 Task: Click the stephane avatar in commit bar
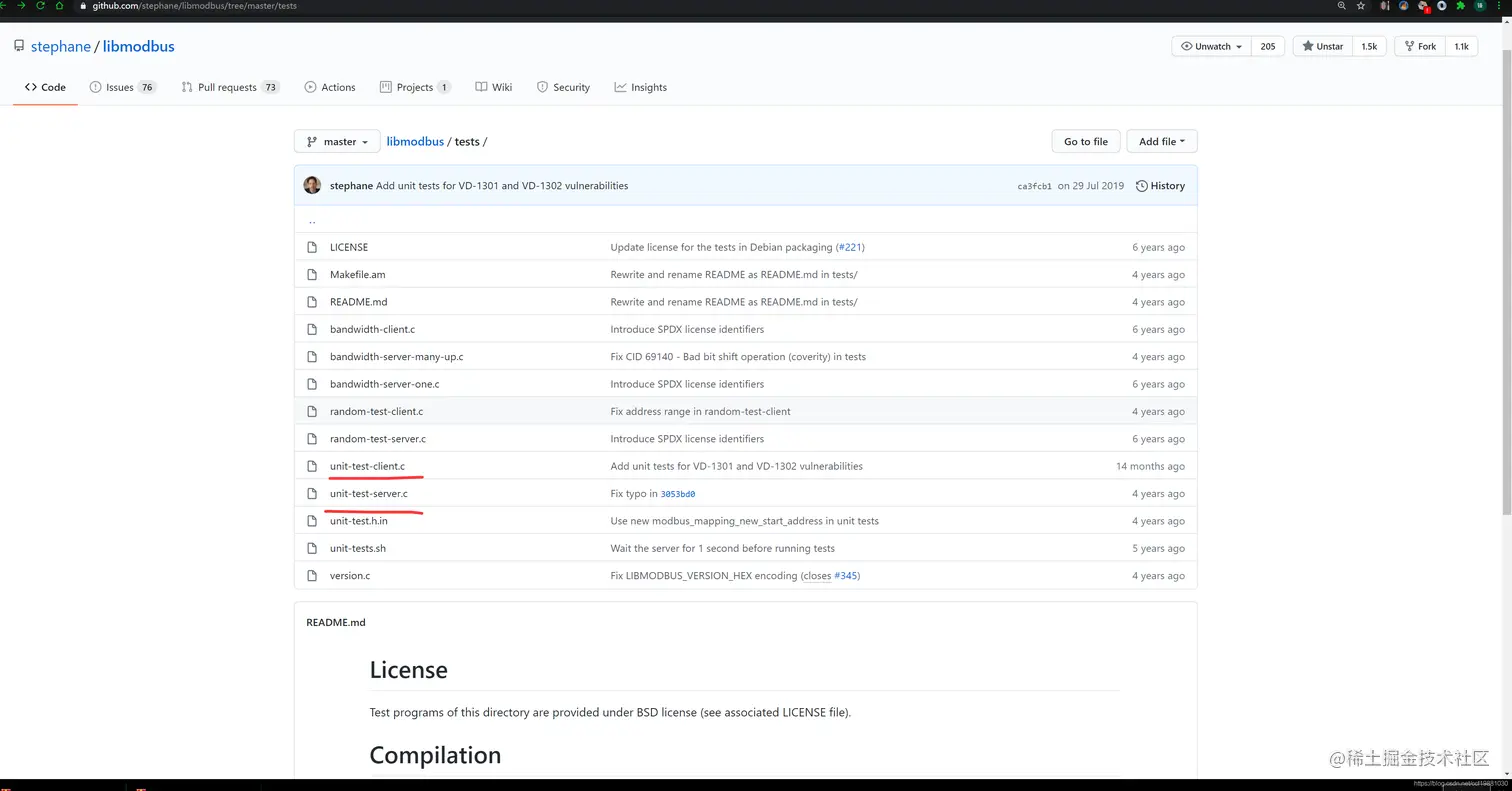312,185
